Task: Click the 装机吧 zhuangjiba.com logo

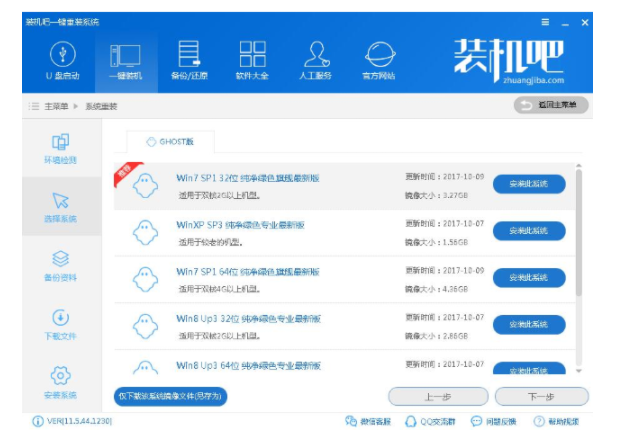Action: (x=509, y=61)
